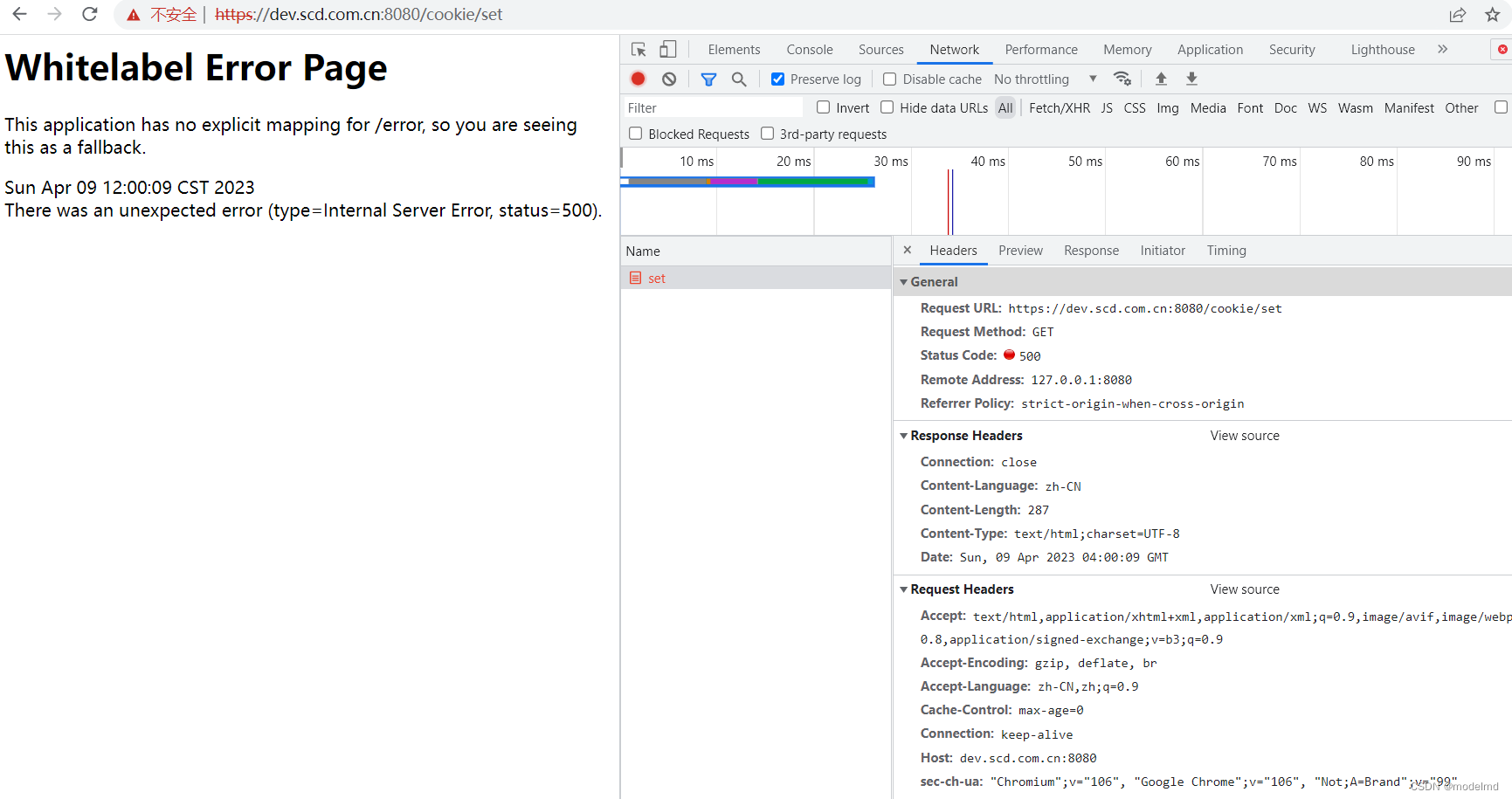The width and height of the screenshot is (1512, 799).
Task: Open the No throttling dropdown
Action: click(1044, 79)
